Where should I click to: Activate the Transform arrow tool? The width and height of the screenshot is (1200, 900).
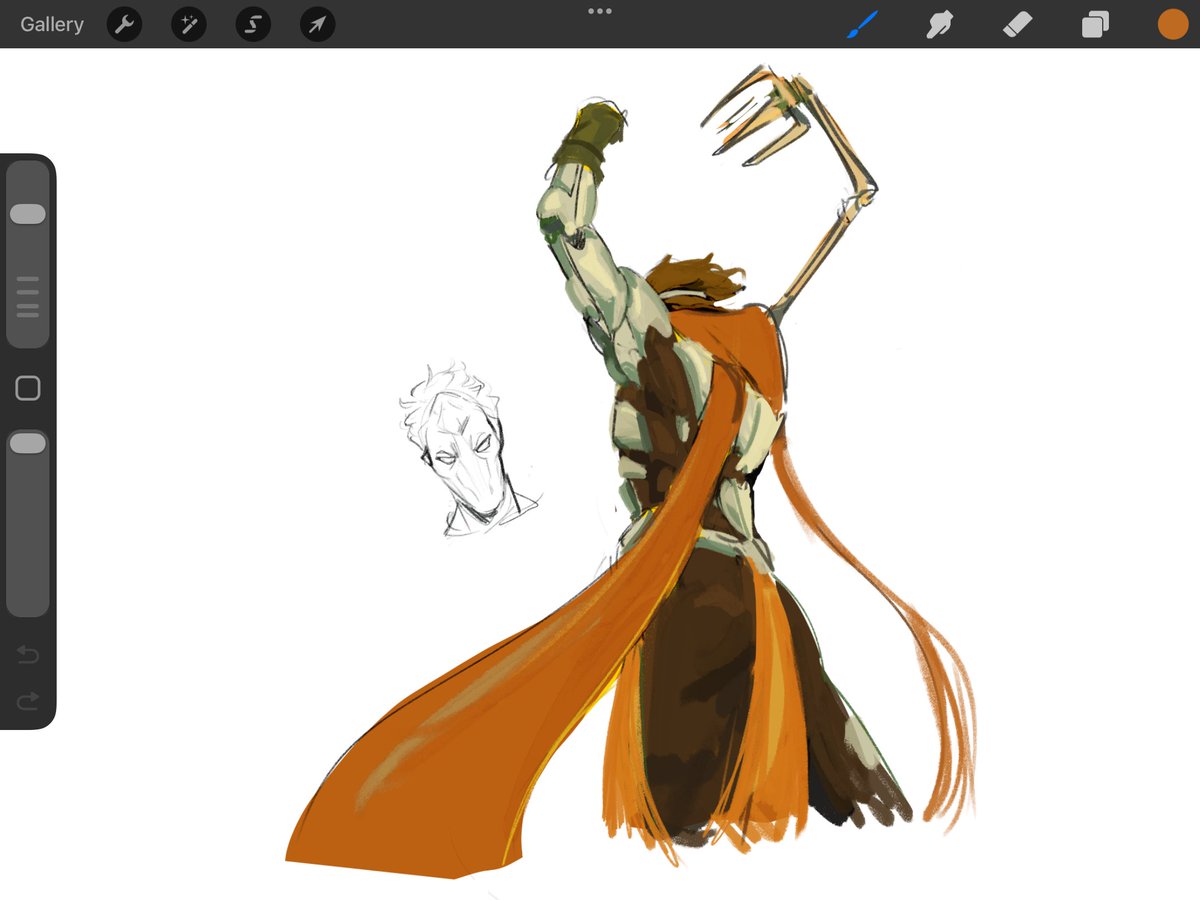click(317, 25)
